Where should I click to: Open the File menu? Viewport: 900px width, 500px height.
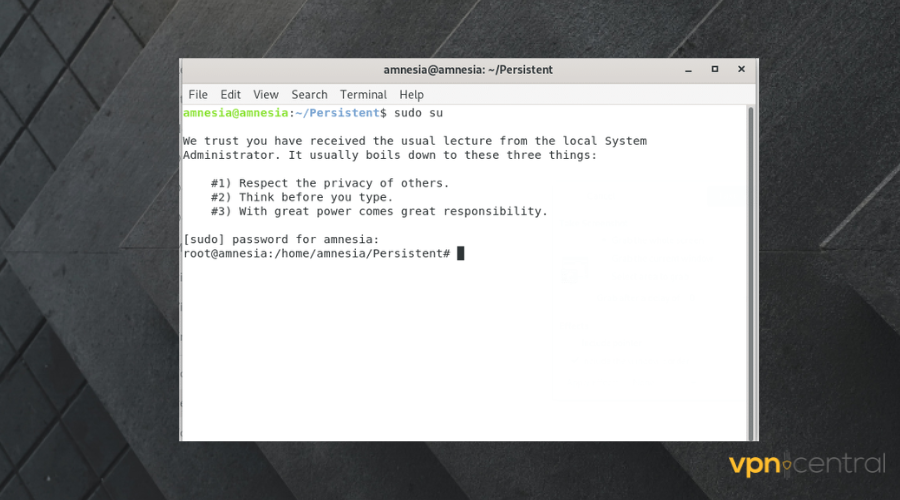click(198, 94)
